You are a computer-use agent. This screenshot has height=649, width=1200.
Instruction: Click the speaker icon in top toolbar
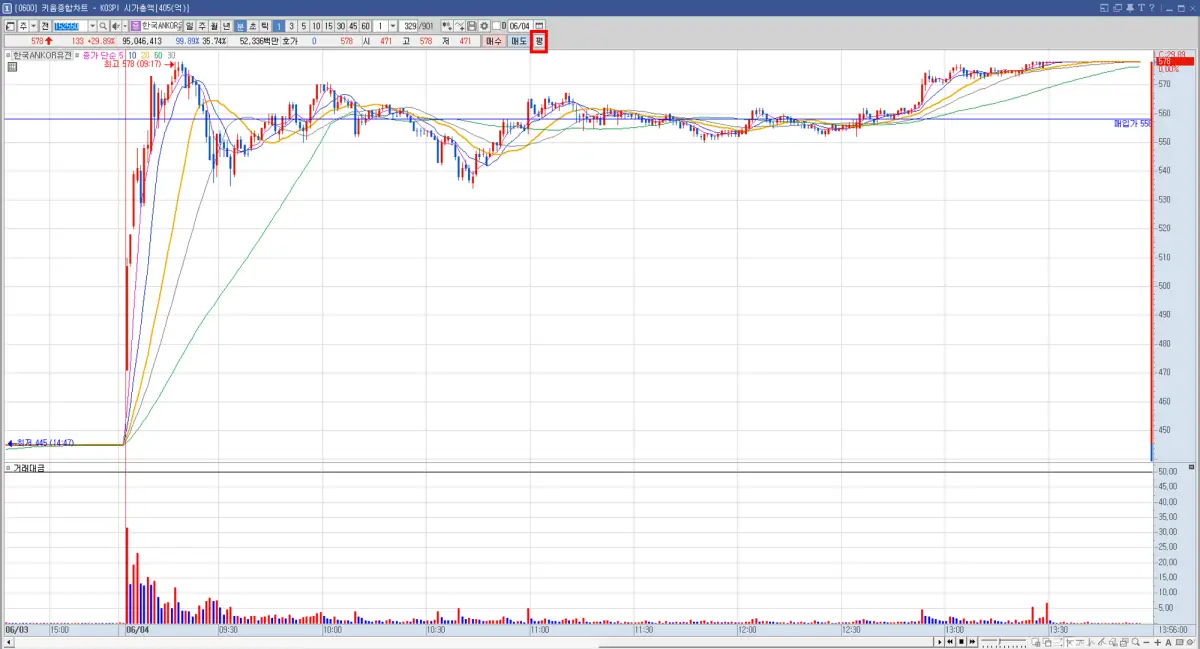(116, 25)
